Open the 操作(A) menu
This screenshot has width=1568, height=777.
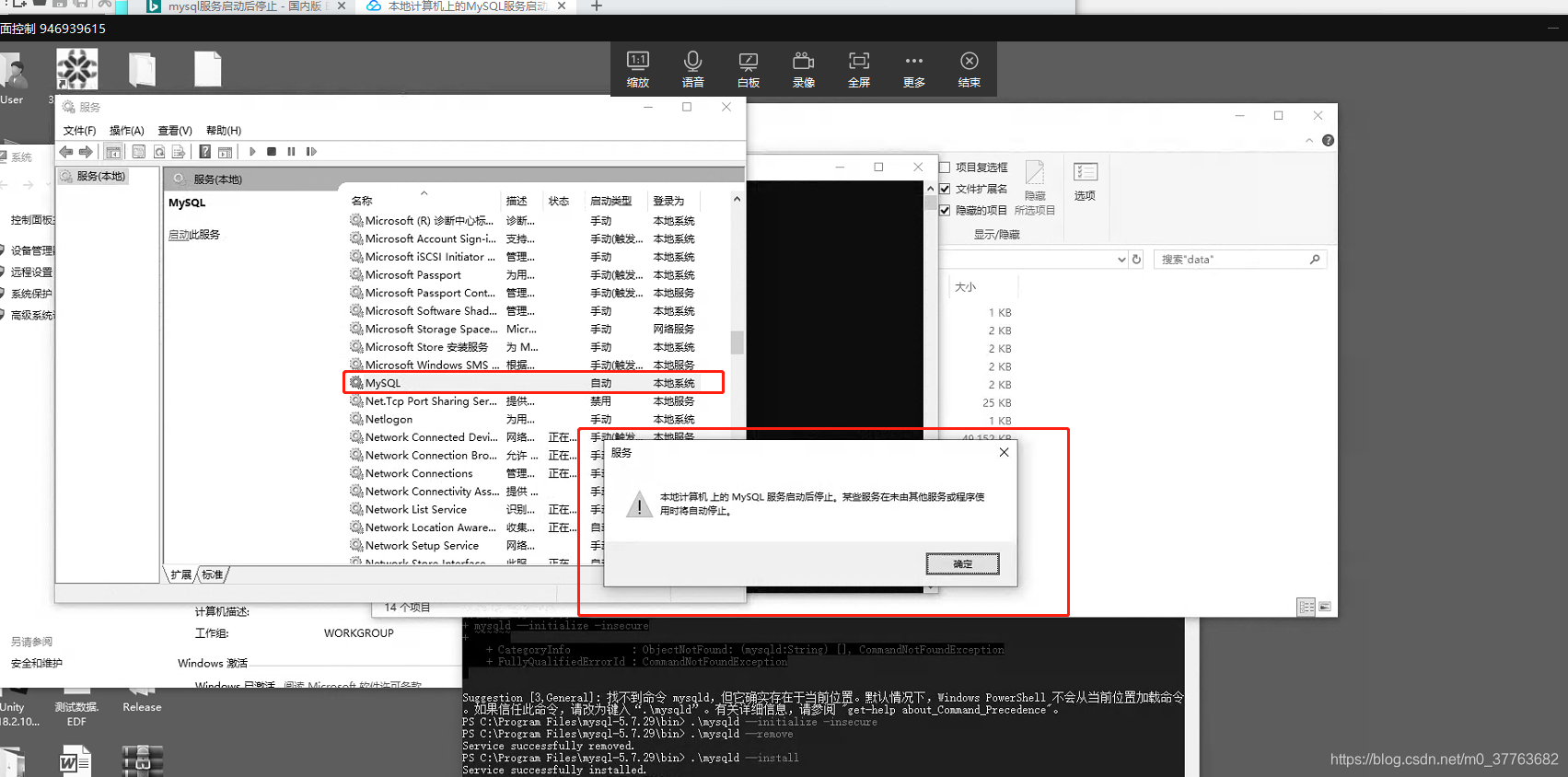point(127,131)
